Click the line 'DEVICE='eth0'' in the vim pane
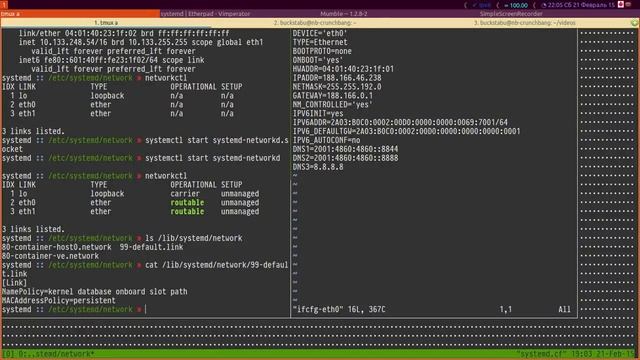Viewport: 640px width, 360px height. (320, 33)
